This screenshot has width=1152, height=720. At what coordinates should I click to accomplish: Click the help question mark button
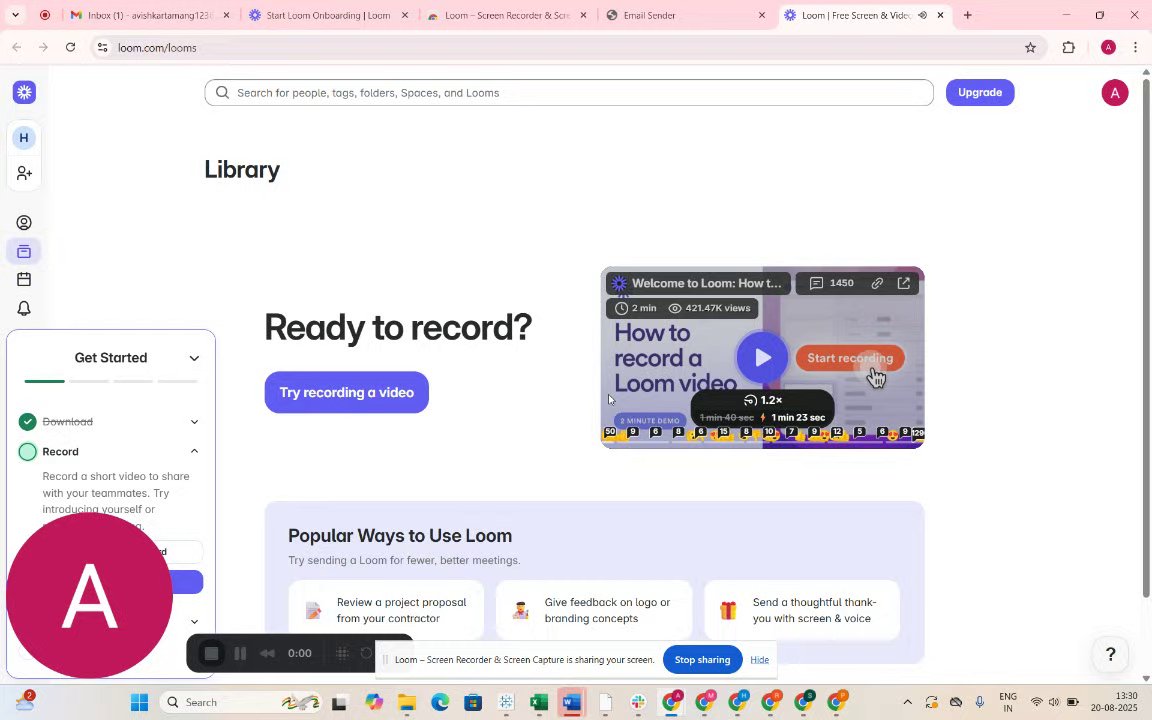pyautogui.click(x=1110, y=654)
